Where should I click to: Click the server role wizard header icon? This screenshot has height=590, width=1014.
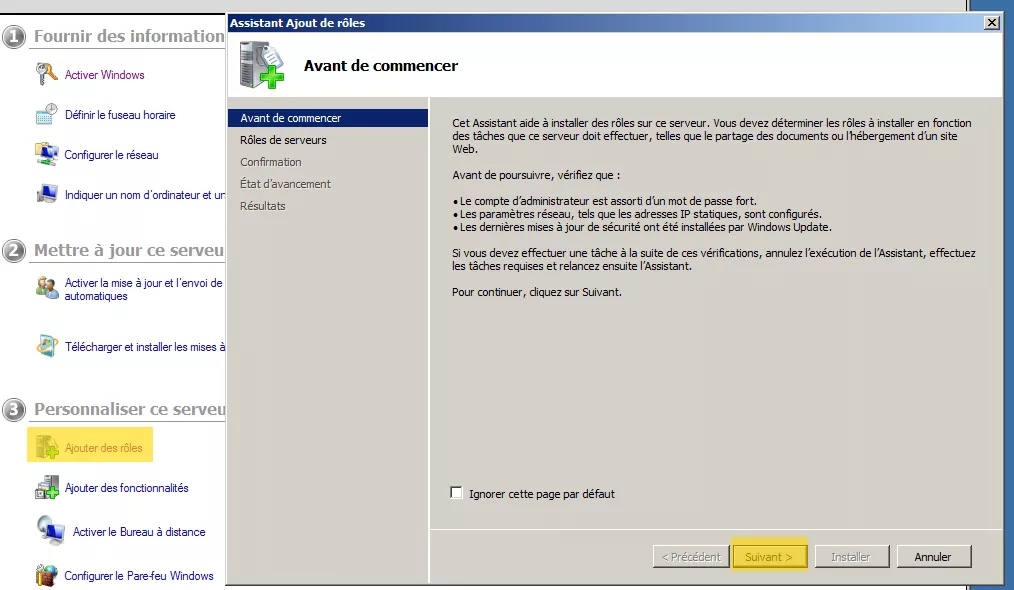(x=261, y=65)
